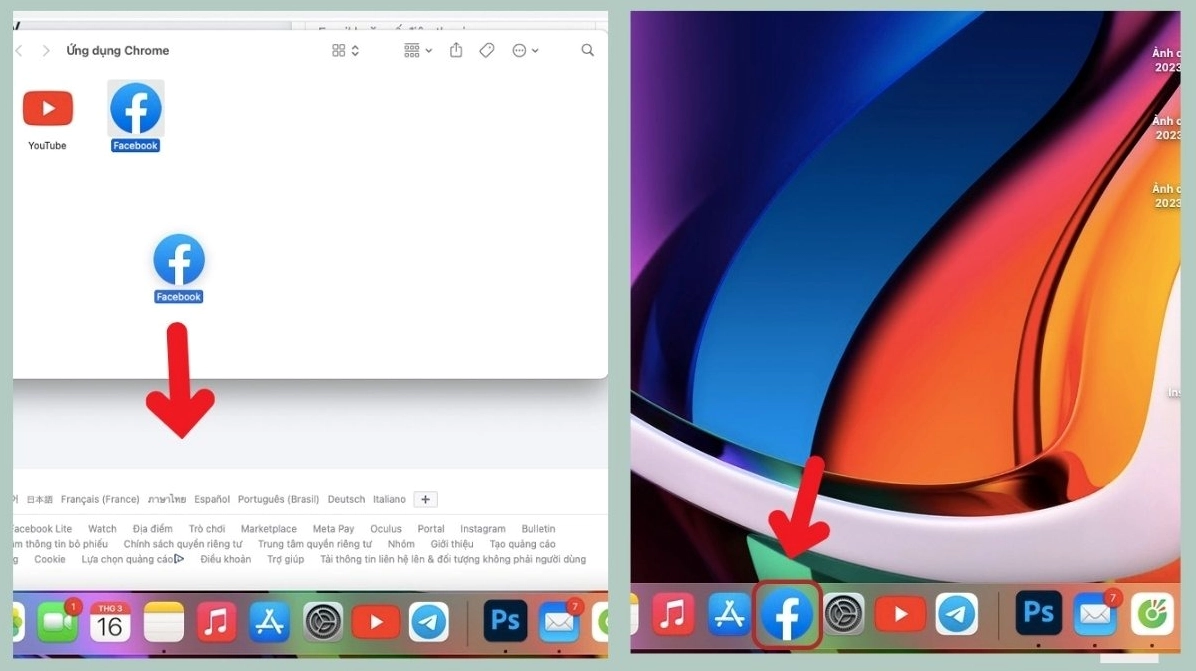
Task: Switch language to Français (France)
Action: (100, 499)
